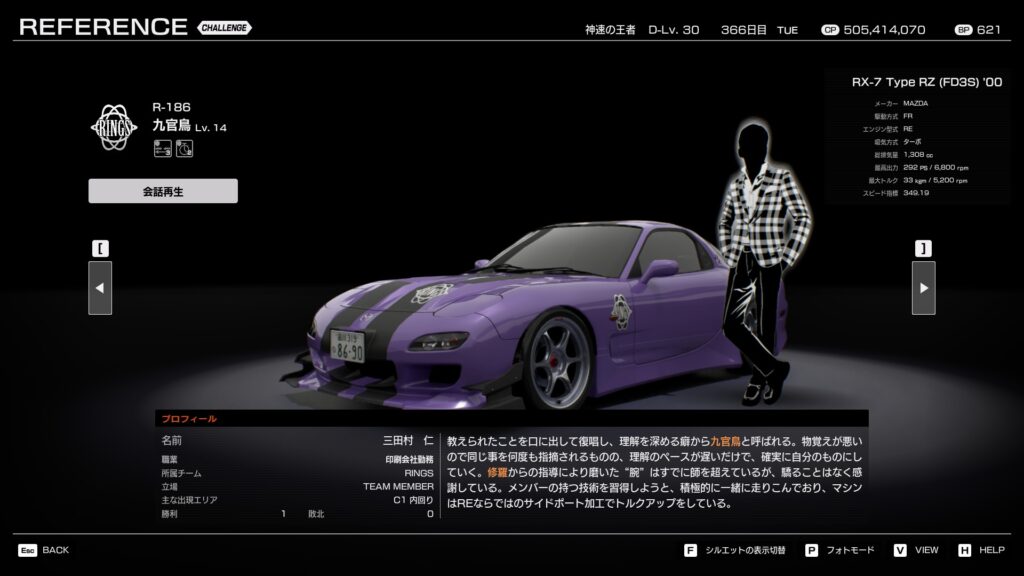Click the right bracket key hint
This screenshot has height=576, width=1024.
tap(923, 247)
